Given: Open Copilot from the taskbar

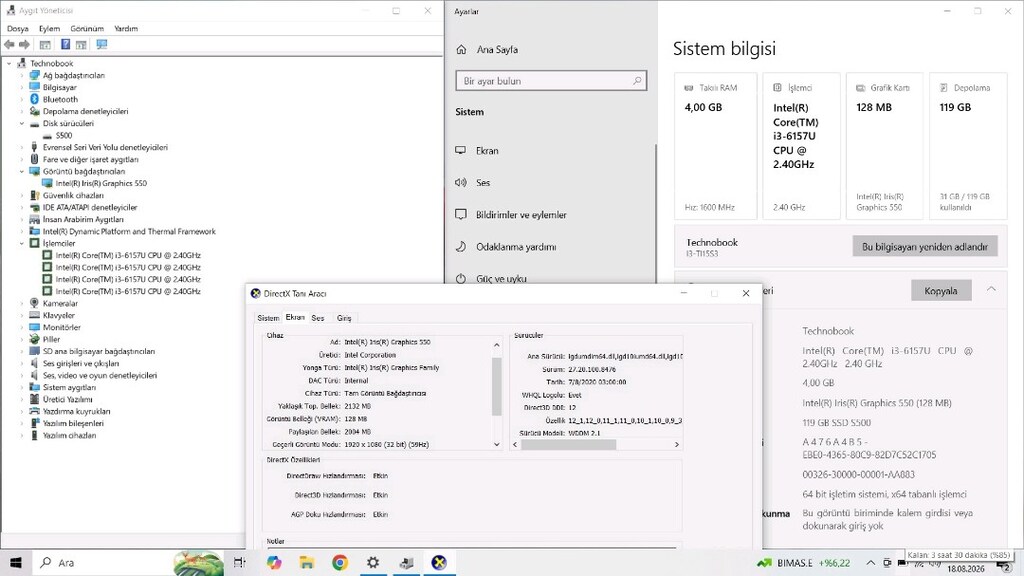Looking at the screenshot, I should tap(274, 562).
